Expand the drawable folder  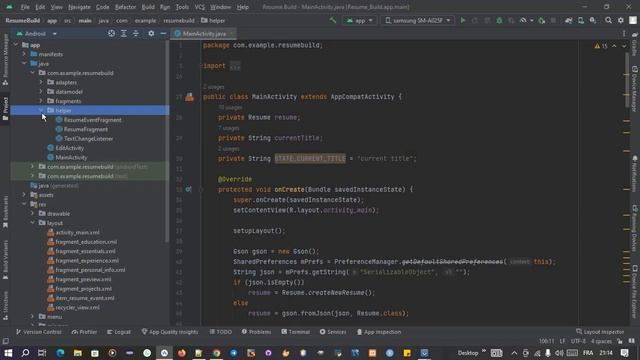click(x=32, y=213)
